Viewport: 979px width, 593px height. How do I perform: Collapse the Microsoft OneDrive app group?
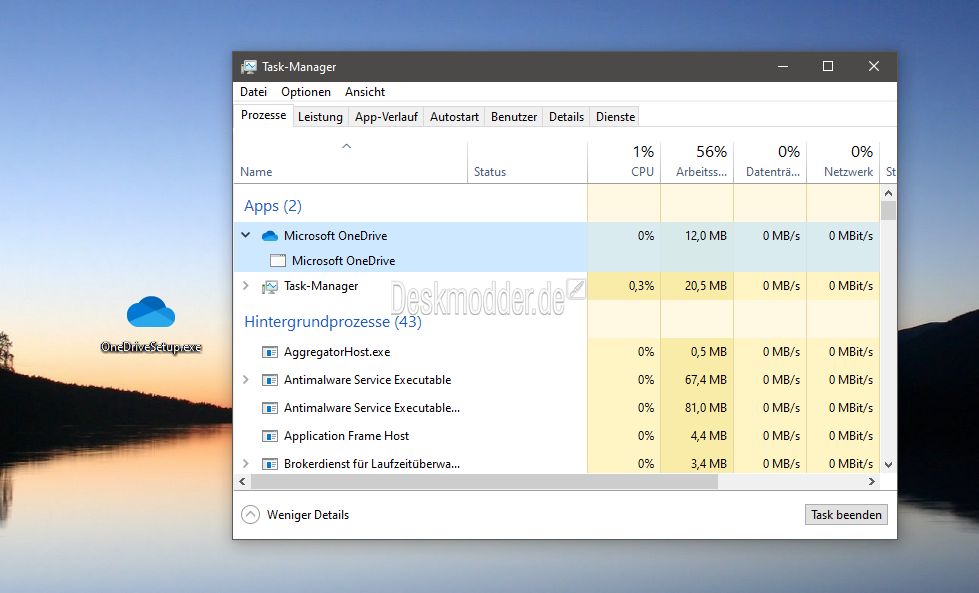246,235
